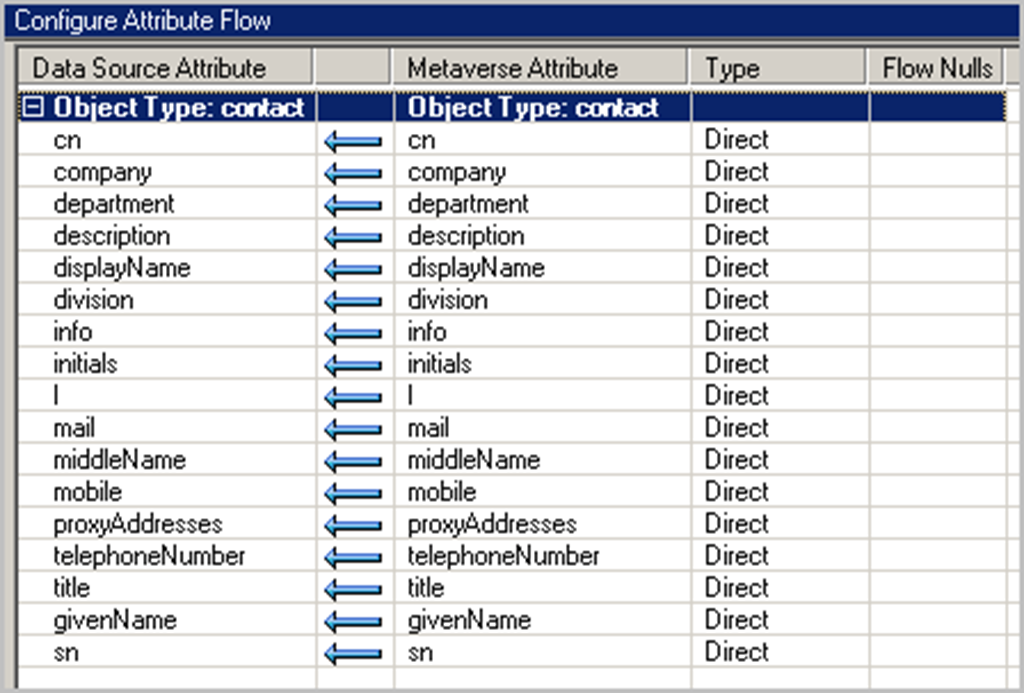The height and width of the screenshot is (693, 1024).
Task: Select the arrow icon for telephoneNumber
Action: point(352,557)
